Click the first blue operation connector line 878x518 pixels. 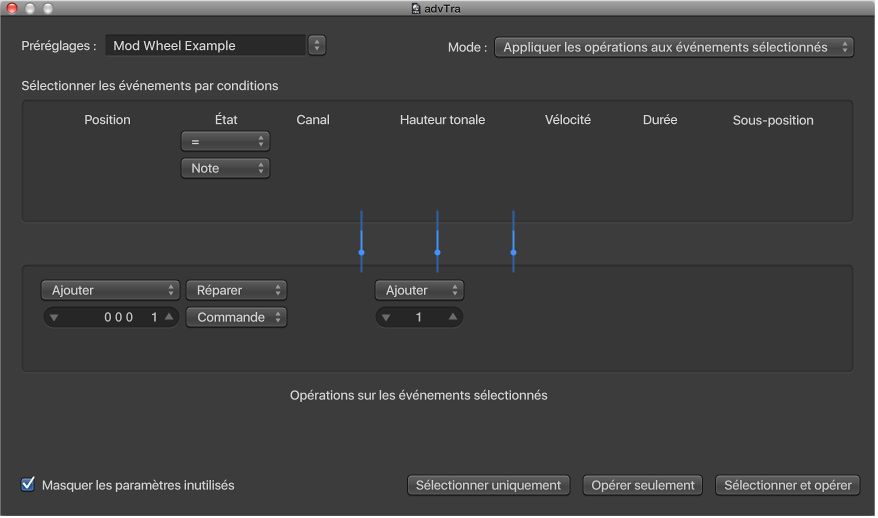(x=361, y=241)
